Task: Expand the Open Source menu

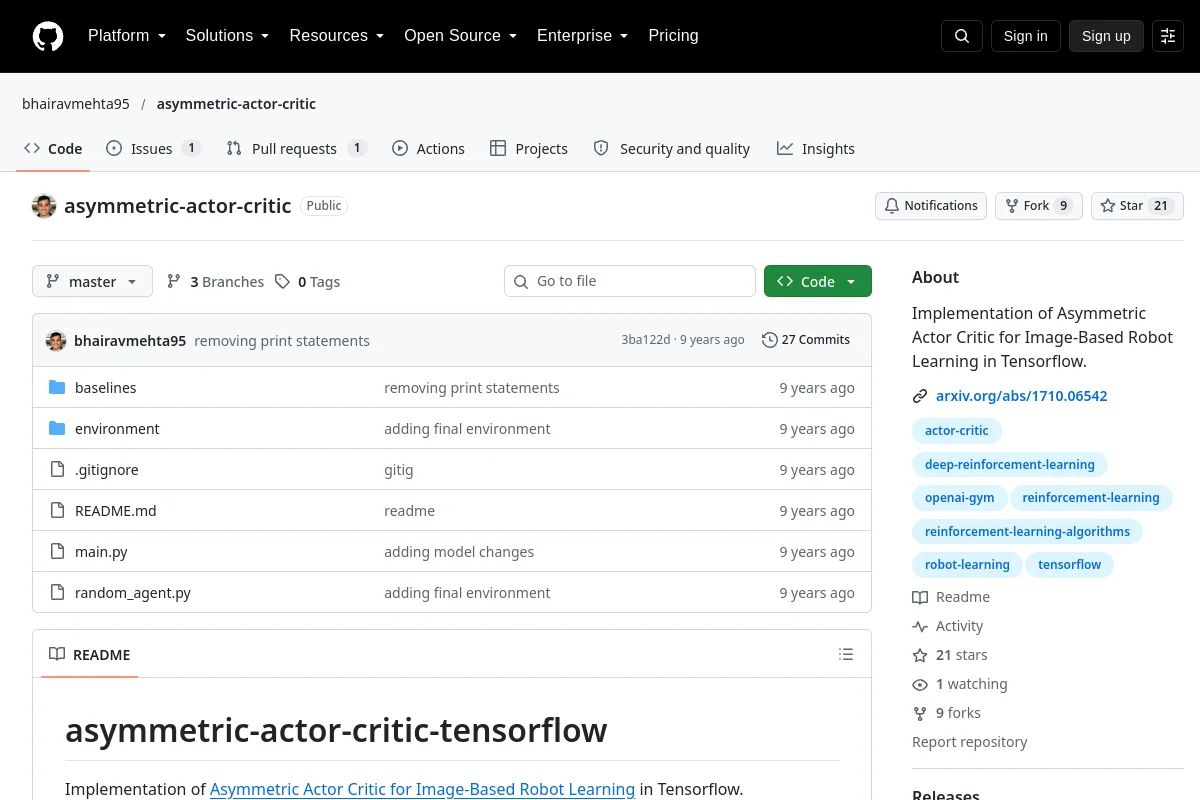Action: [x=460, y=36]
